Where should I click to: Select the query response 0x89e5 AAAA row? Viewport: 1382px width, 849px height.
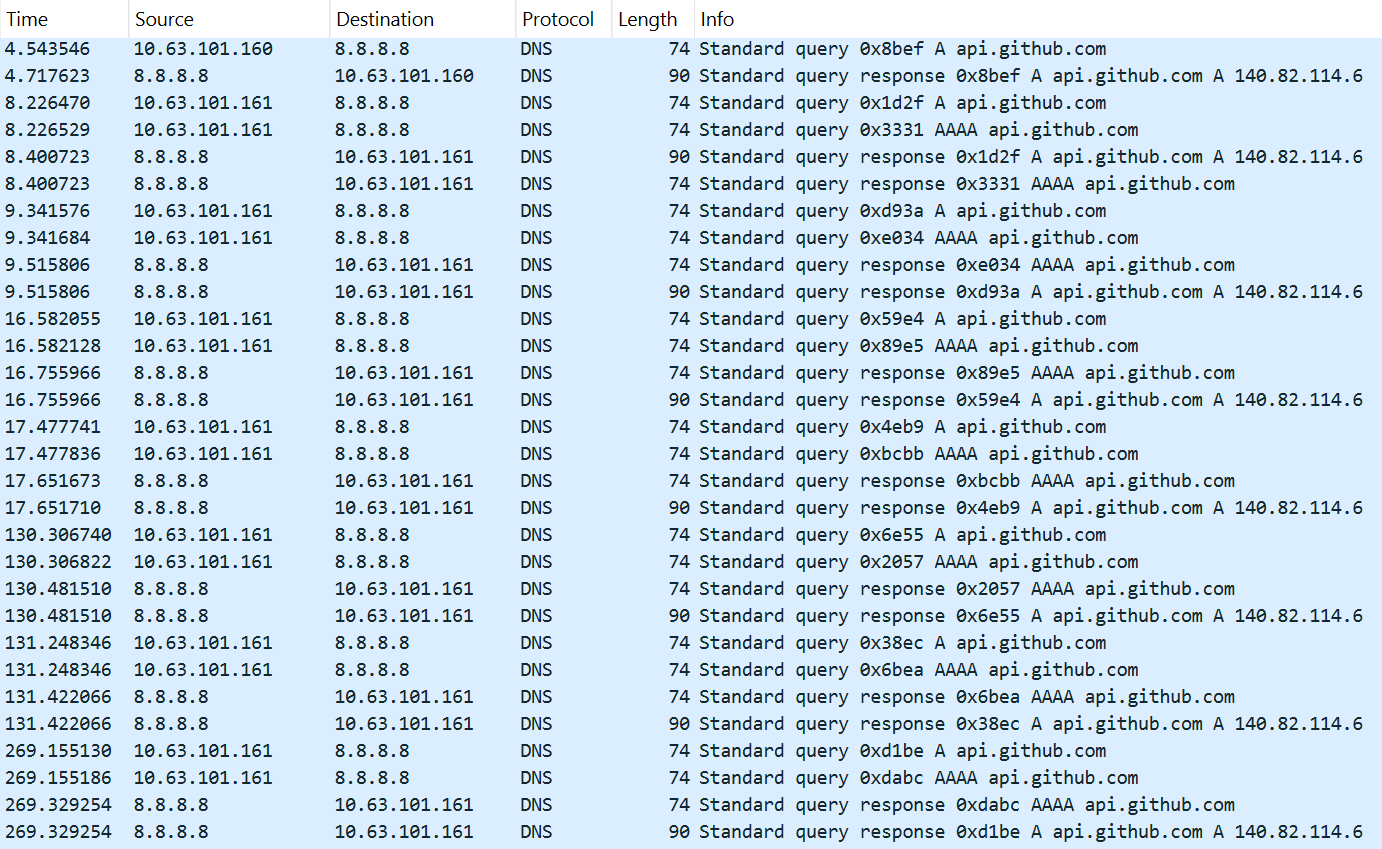pyautogui.click(x=900, y=373)
